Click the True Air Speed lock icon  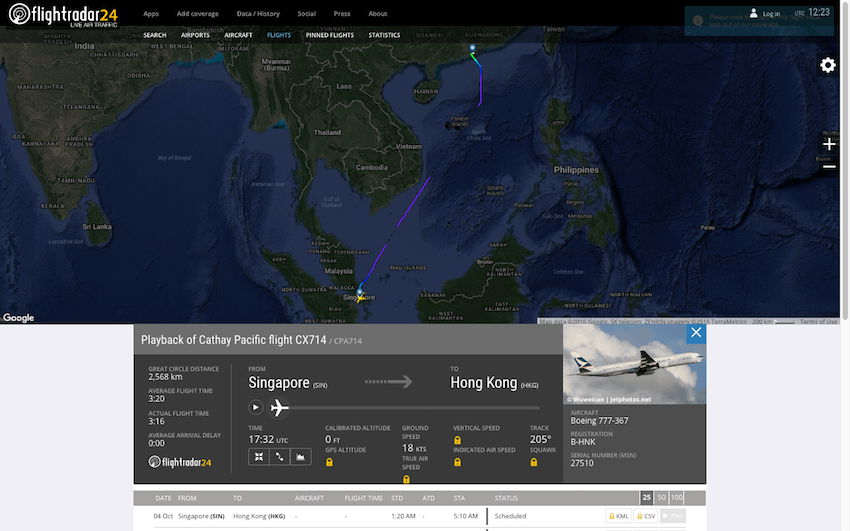pos(406,480)
